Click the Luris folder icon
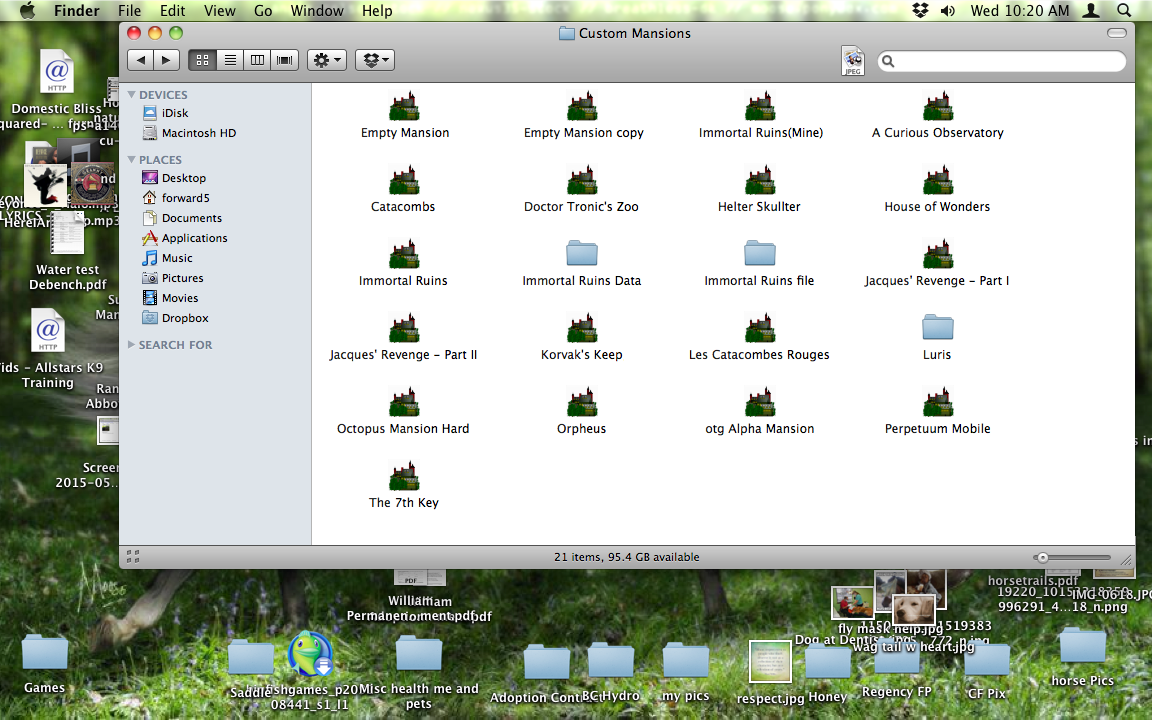This screenshot has height=720, width=1152. point(937,327)
